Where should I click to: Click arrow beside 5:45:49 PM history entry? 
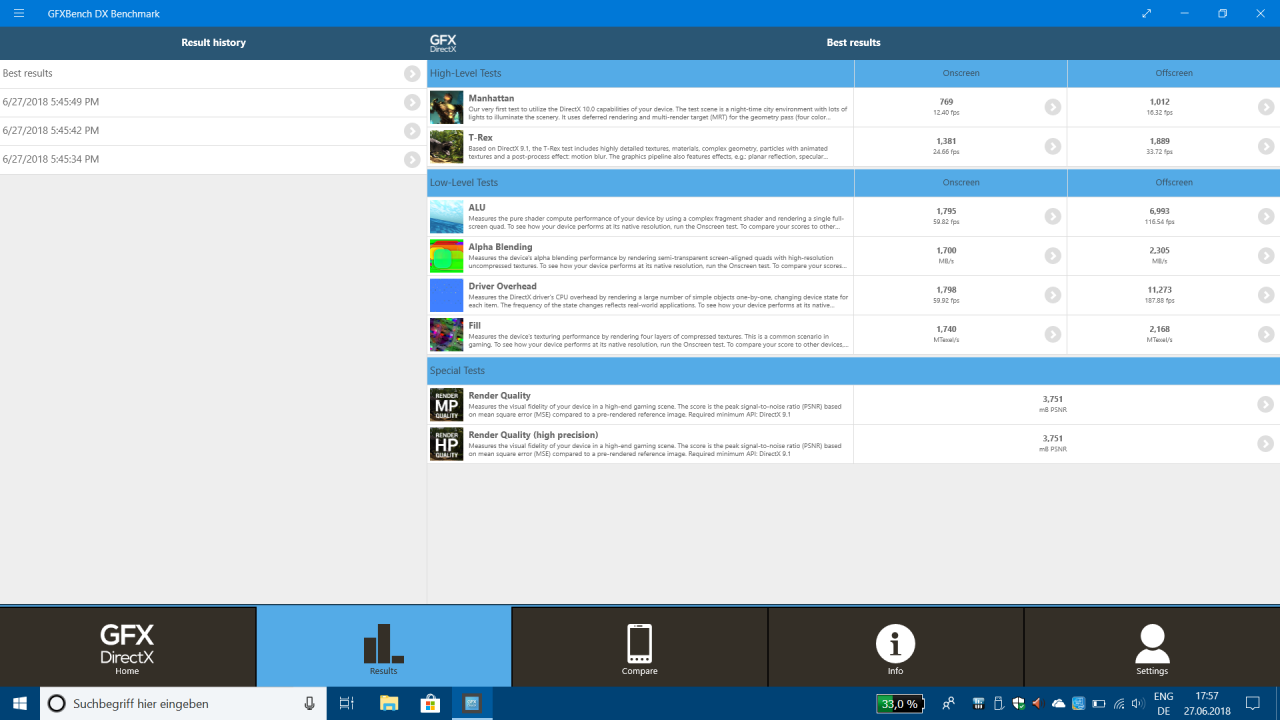tap(412, 102)
